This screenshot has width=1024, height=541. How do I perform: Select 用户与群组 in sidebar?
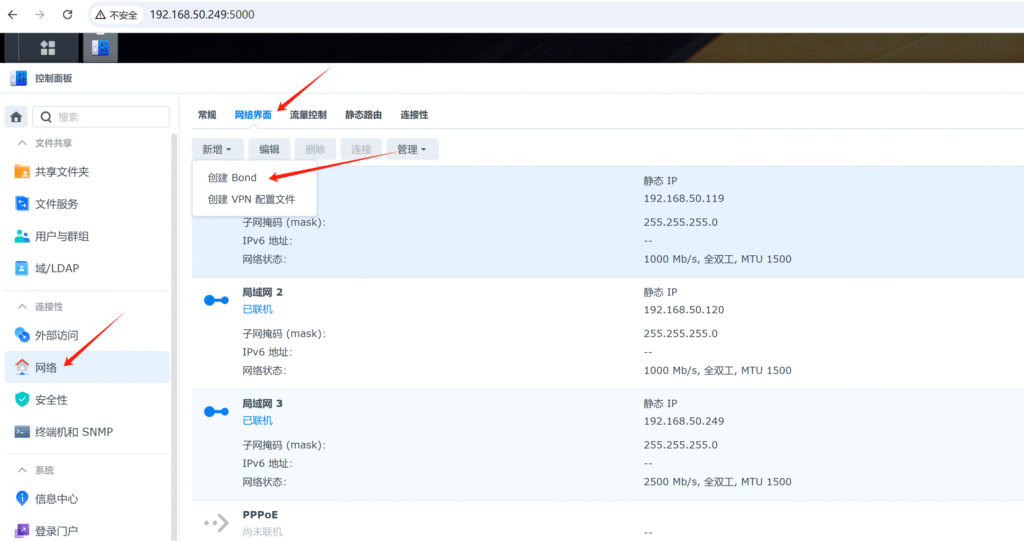coord(62,236)
